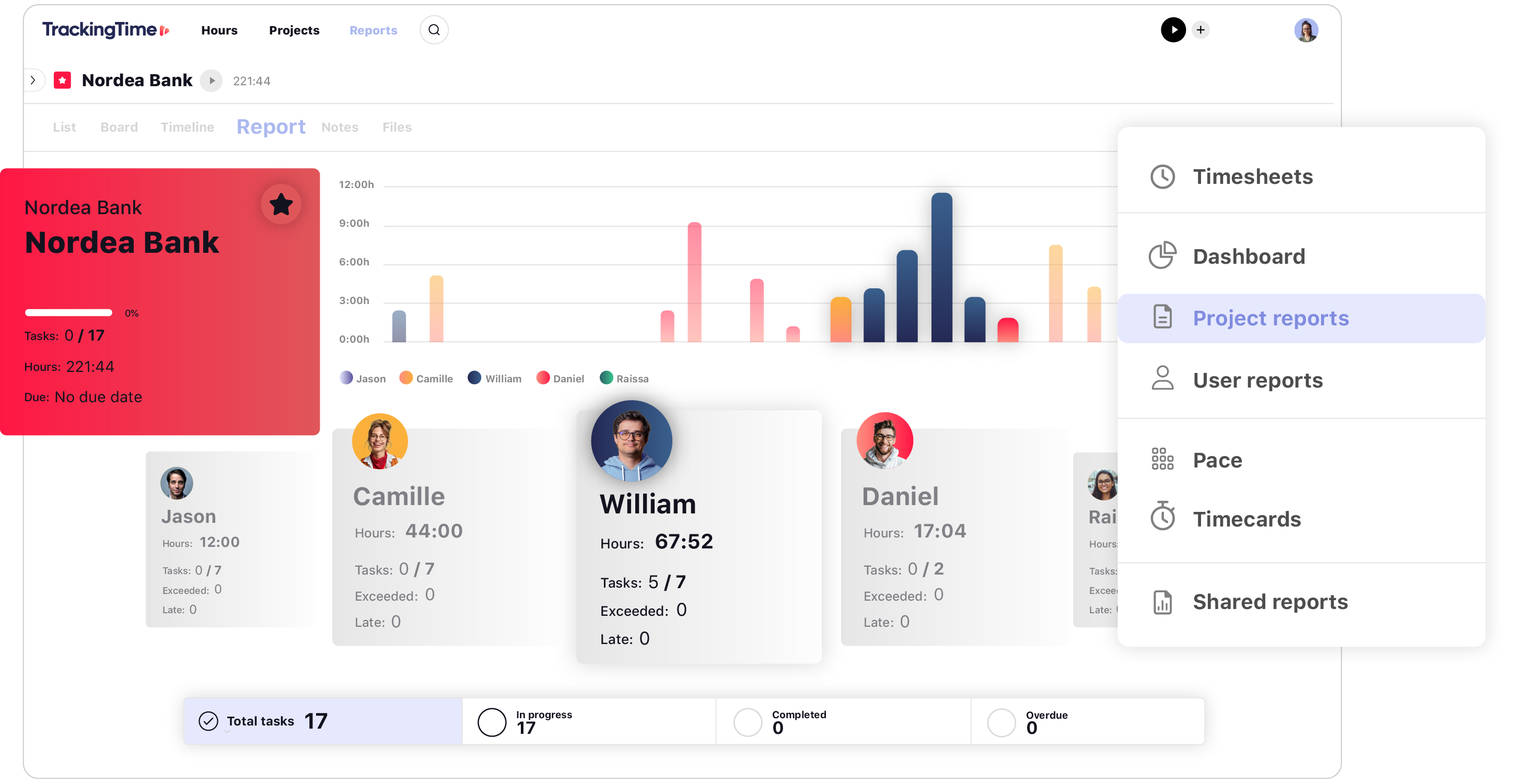Screen dimensions: 1515x784
Task: Click the Shared reports icon
Action: click(1162, 600)
